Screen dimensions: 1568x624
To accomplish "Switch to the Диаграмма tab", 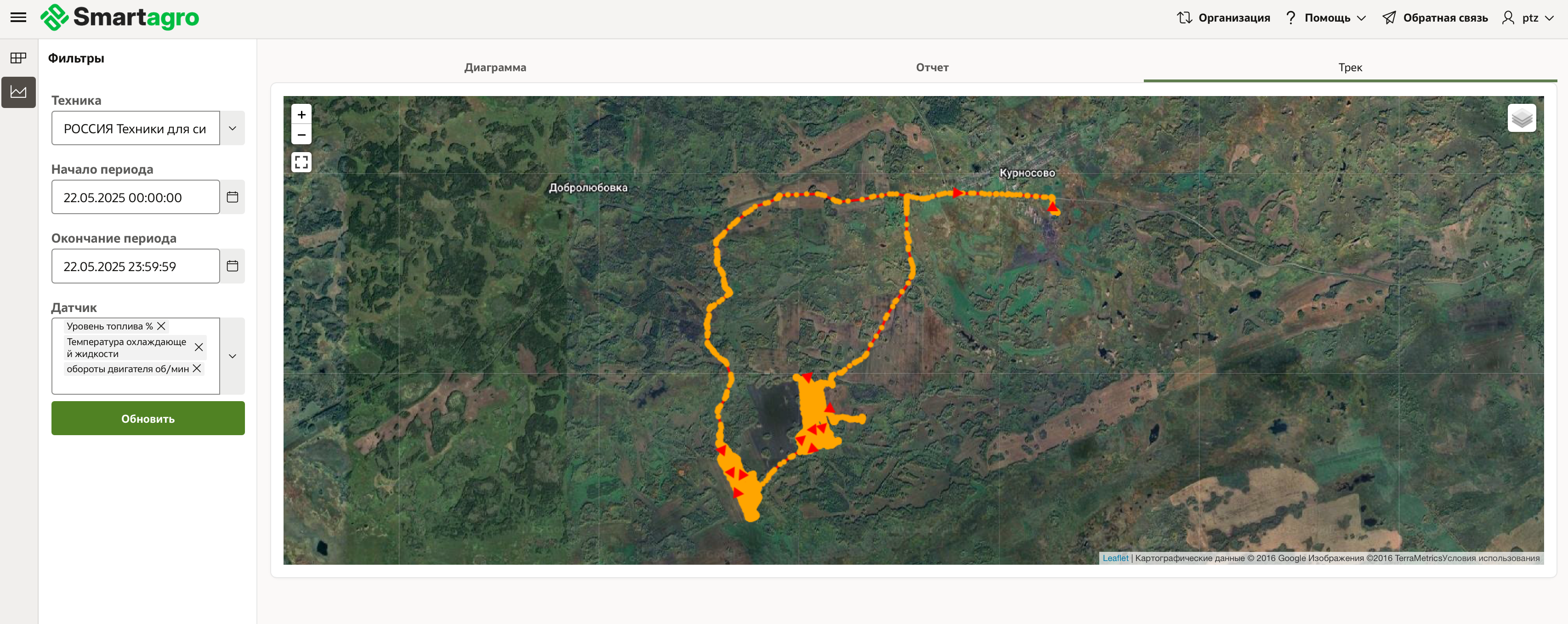I will point(495,68).
